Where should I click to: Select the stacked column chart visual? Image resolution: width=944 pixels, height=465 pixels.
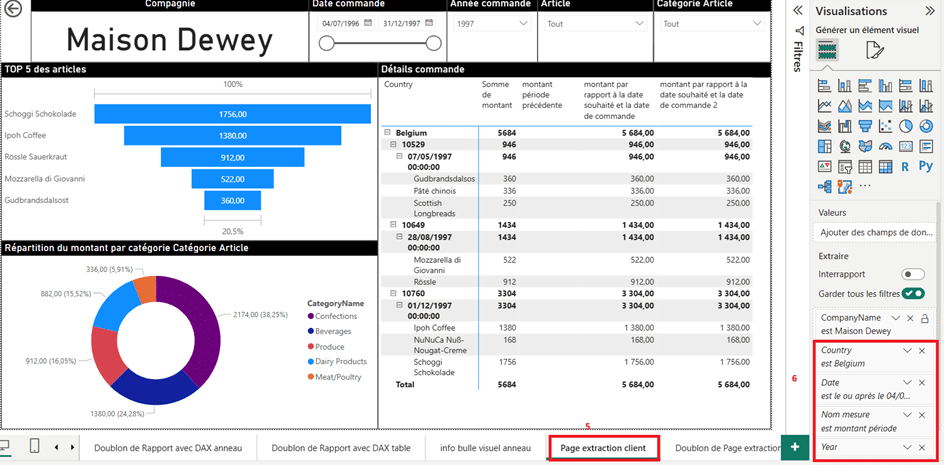pos(845,86)
